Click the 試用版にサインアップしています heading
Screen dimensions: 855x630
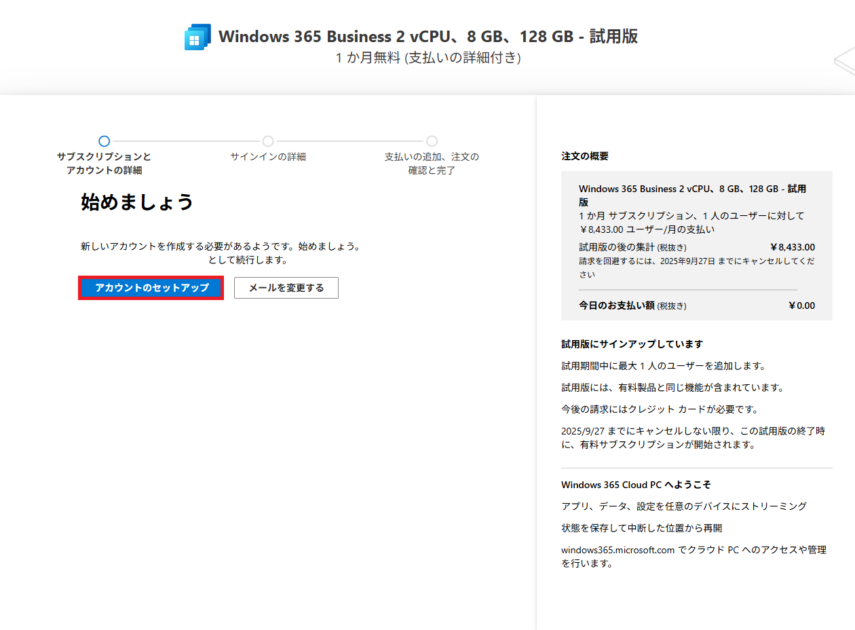632,344
